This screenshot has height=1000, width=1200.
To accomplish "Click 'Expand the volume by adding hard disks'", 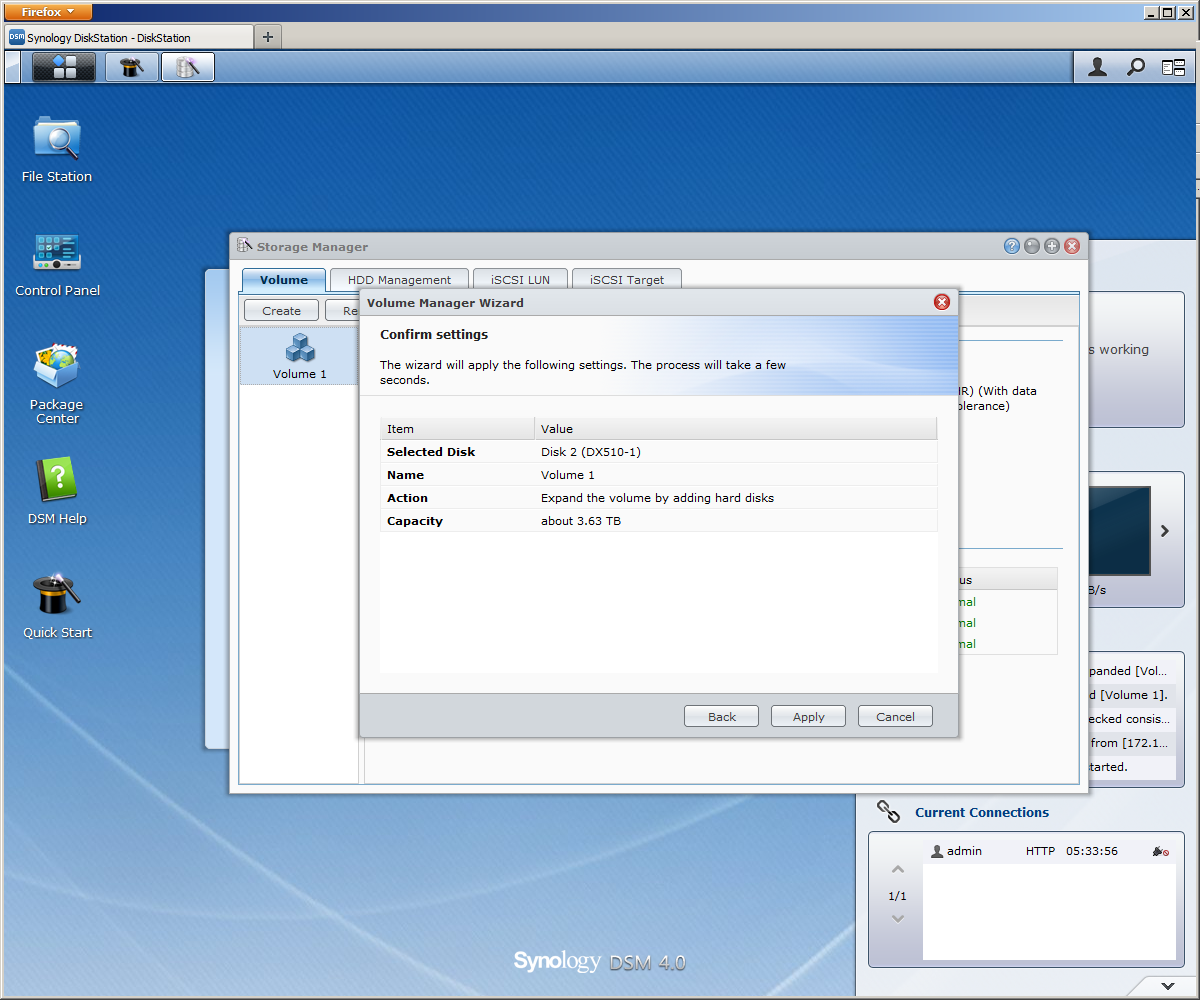I will coord(657,498).
